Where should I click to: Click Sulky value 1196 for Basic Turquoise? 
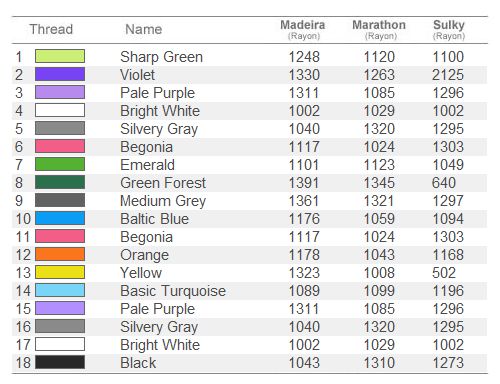click(x=448, y=291)
